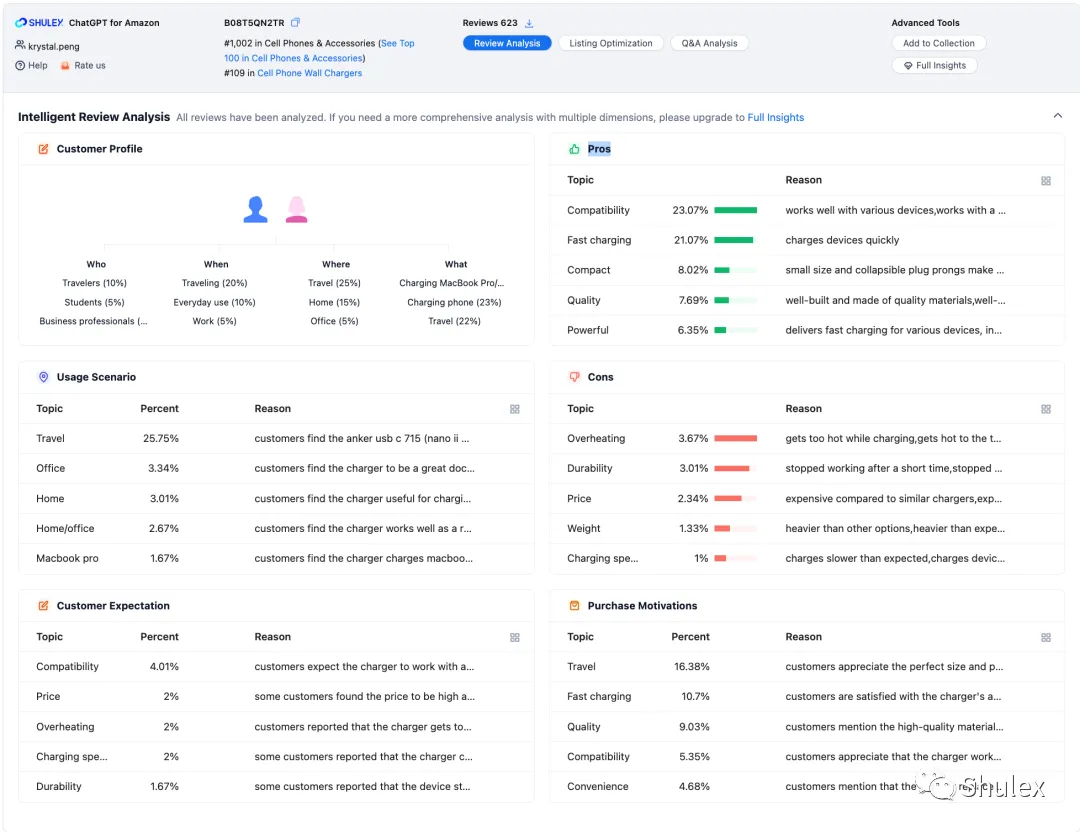Click the edit icon beside Customer Expectation
This screenshot has height=832, width=1080.
(43, 605)
